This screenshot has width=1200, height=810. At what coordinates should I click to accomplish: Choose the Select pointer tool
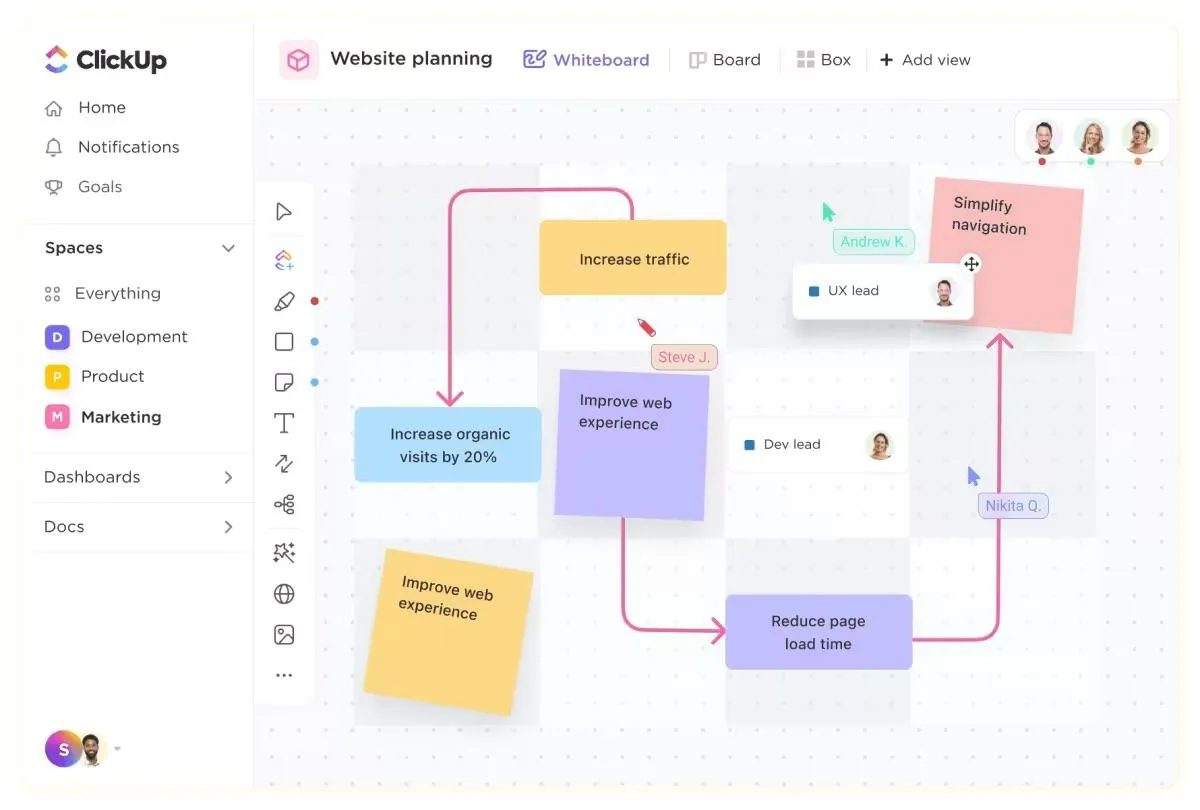[x=284, y=212]
